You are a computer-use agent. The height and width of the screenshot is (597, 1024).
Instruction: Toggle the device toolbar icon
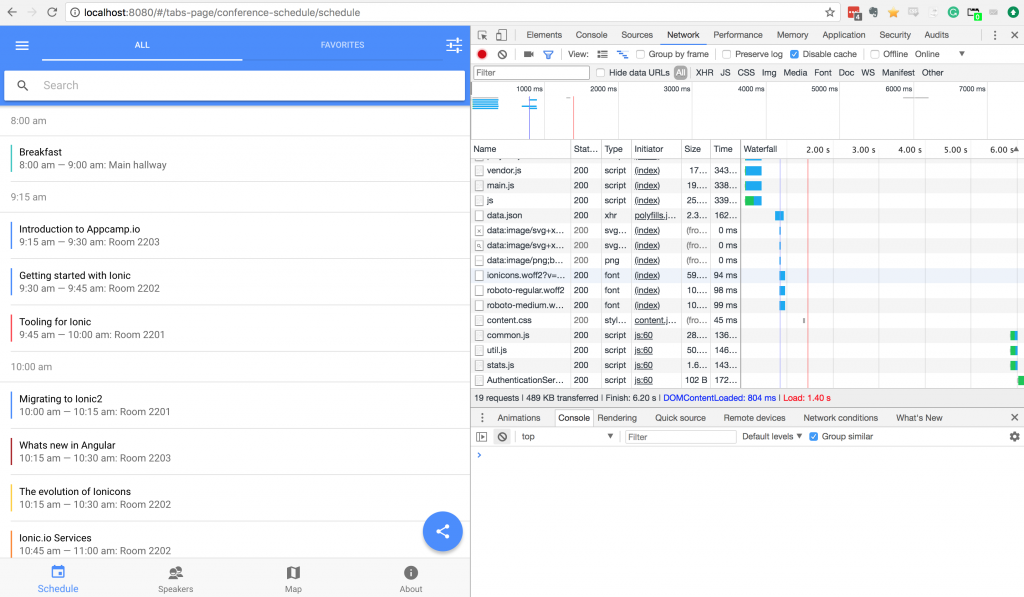pos(502,35)
